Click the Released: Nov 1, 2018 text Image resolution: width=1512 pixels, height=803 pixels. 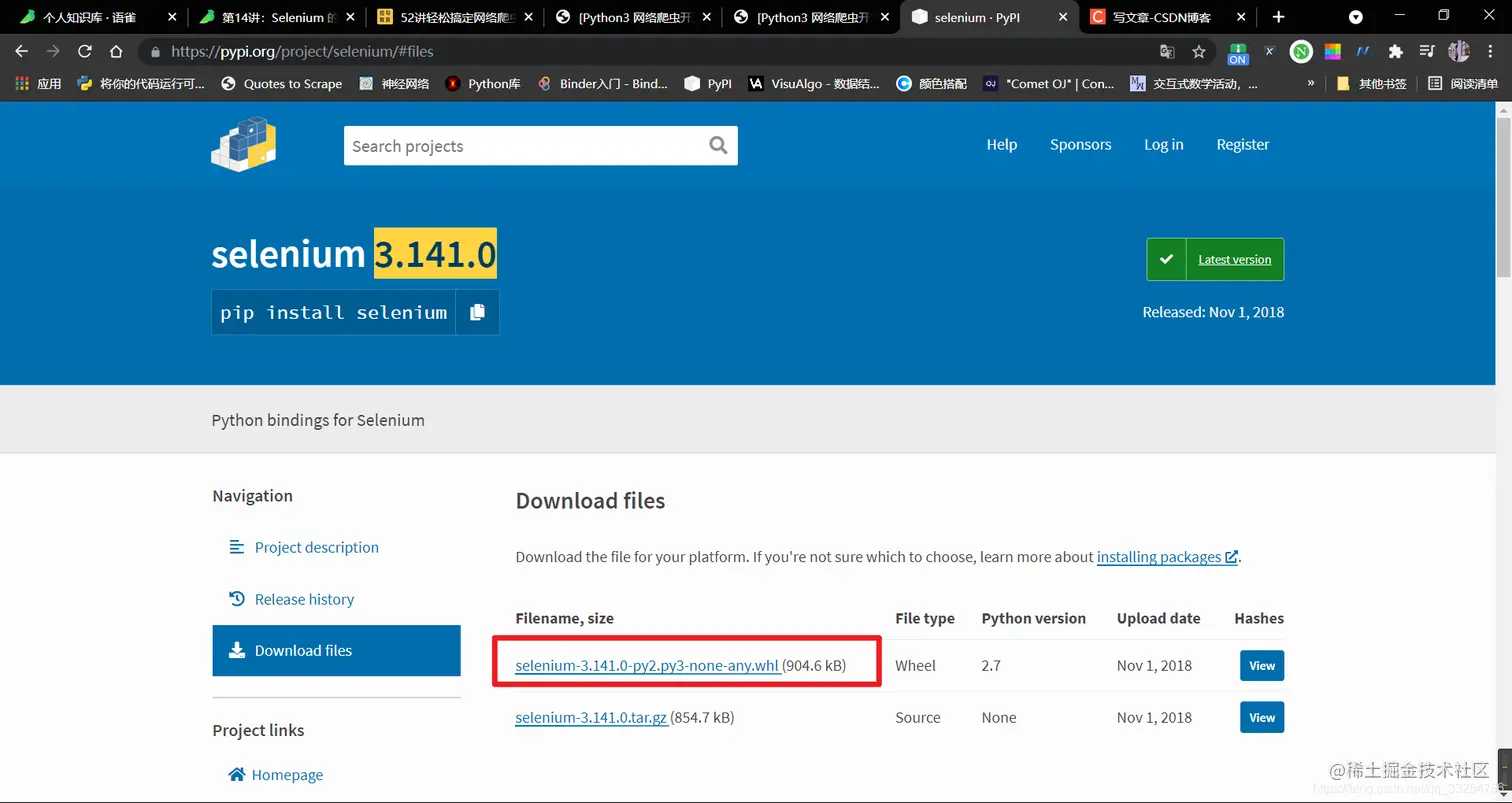[1213, 312]
